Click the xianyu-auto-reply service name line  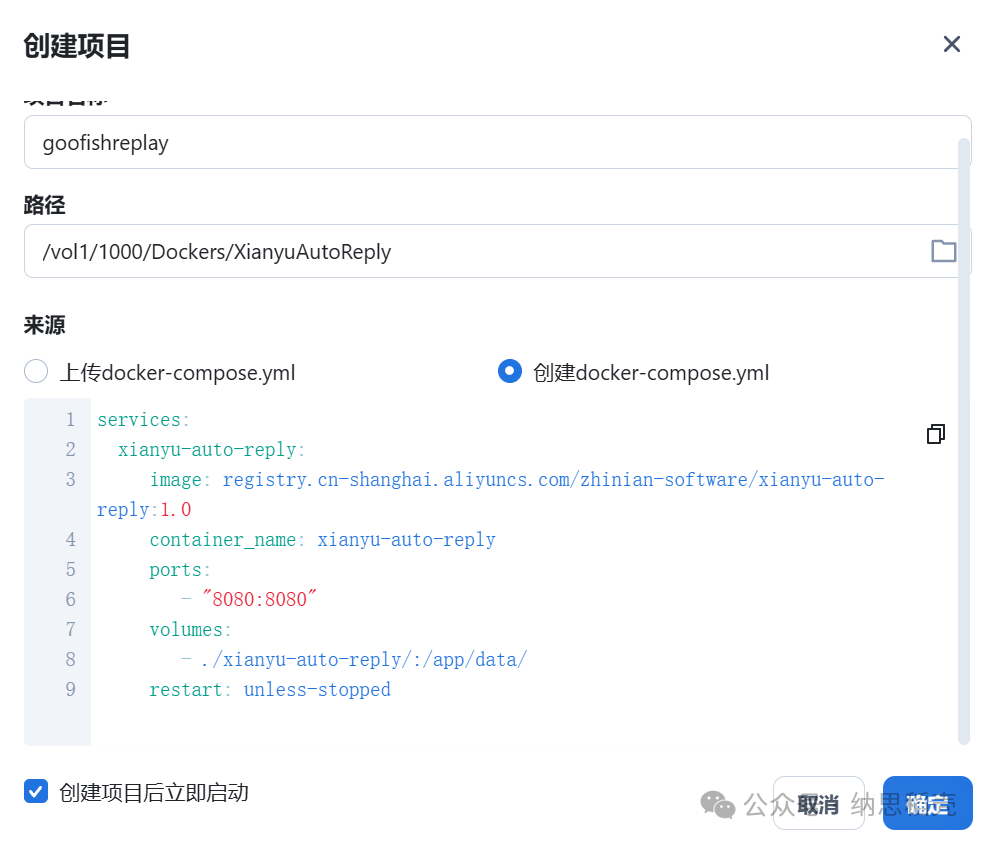coord(212,450)
